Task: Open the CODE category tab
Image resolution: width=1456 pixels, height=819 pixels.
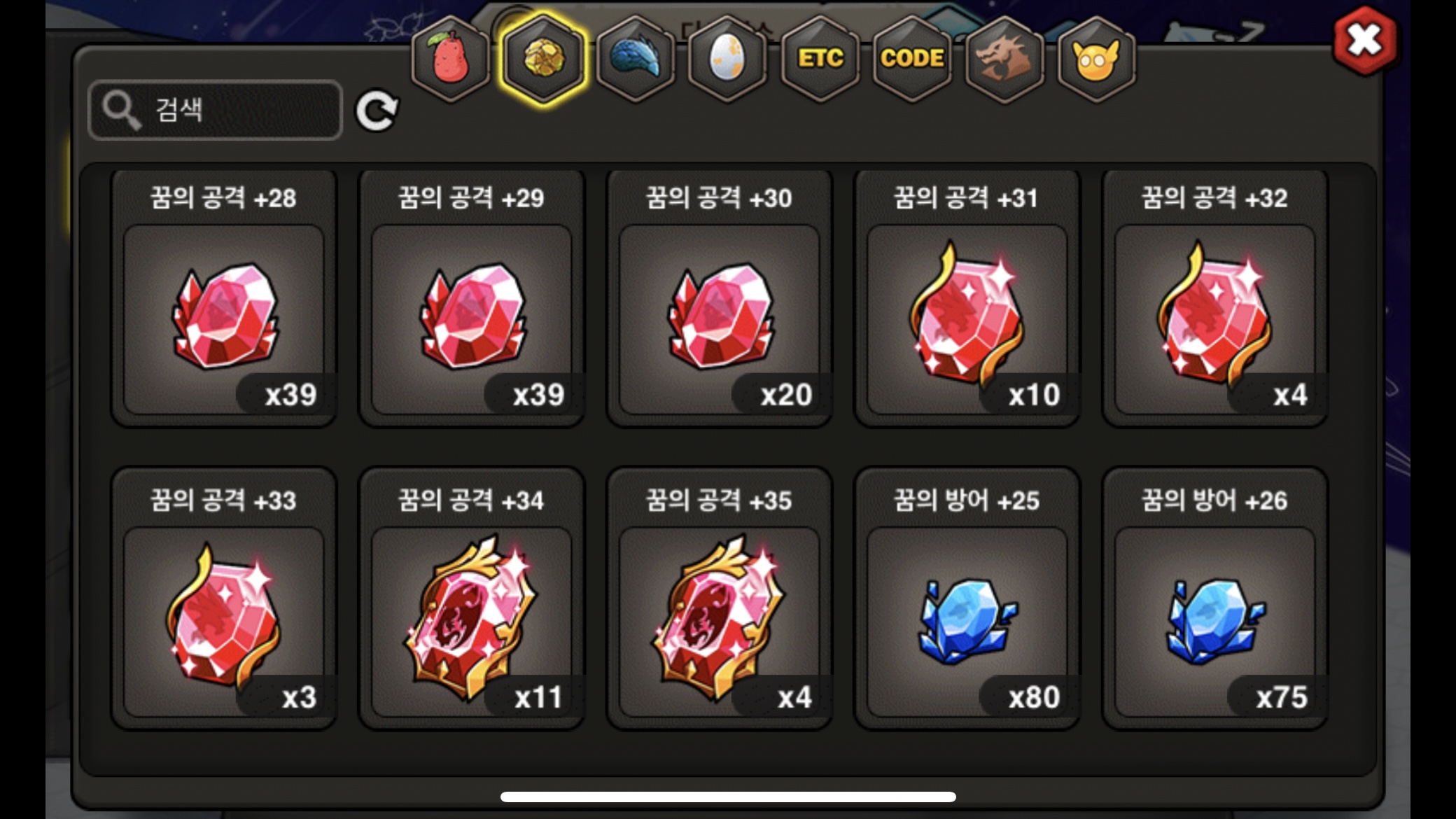Action: 912,59
